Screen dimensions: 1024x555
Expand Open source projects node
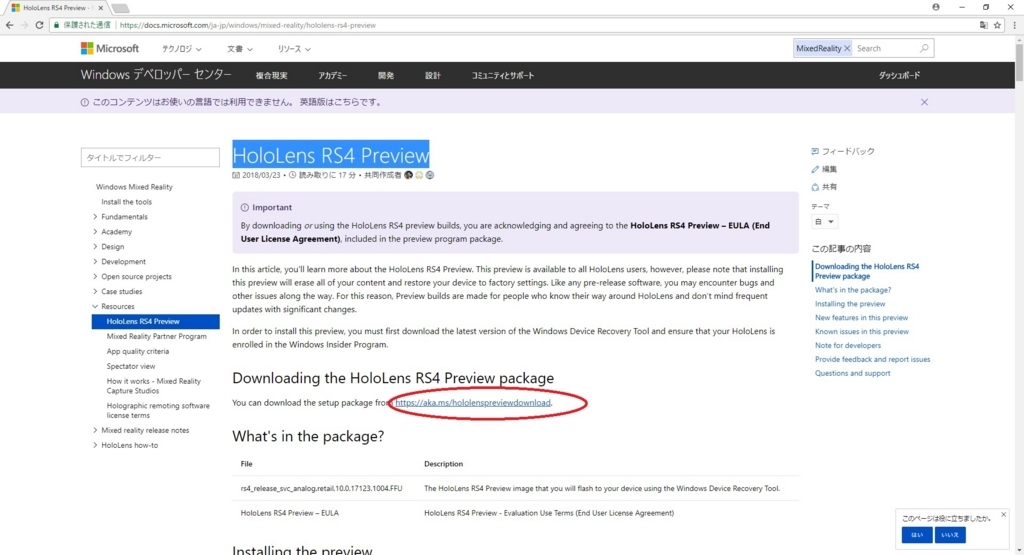pos(95,277)
